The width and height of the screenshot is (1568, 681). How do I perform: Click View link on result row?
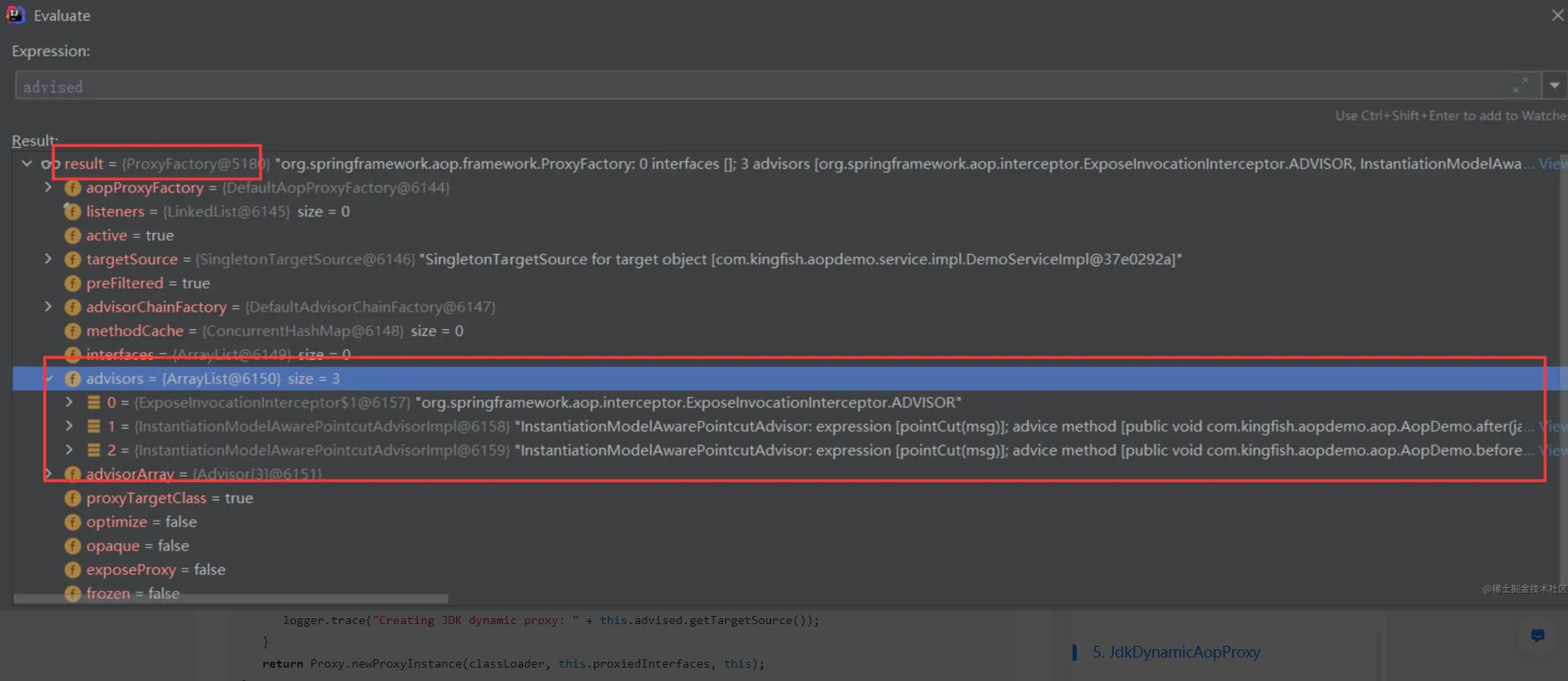[1552, 164]
